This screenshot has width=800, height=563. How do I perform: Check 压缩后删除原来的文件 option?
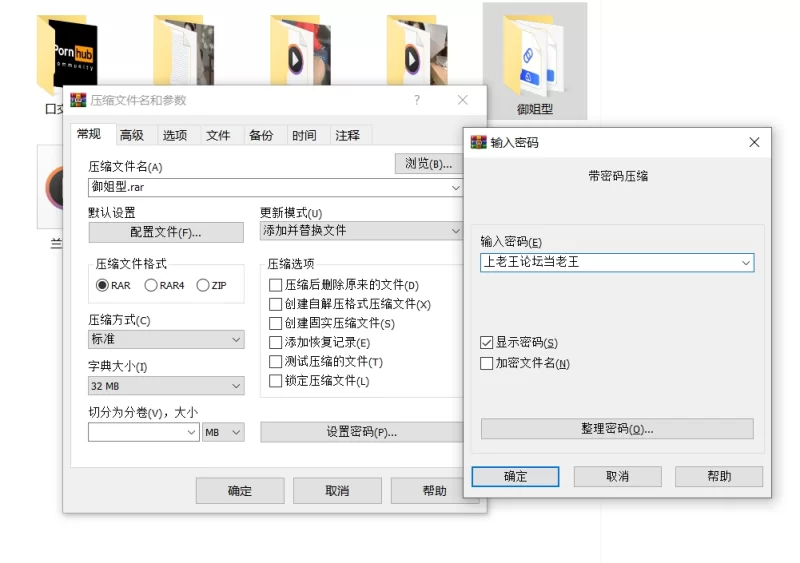click(x=276, y=285)
